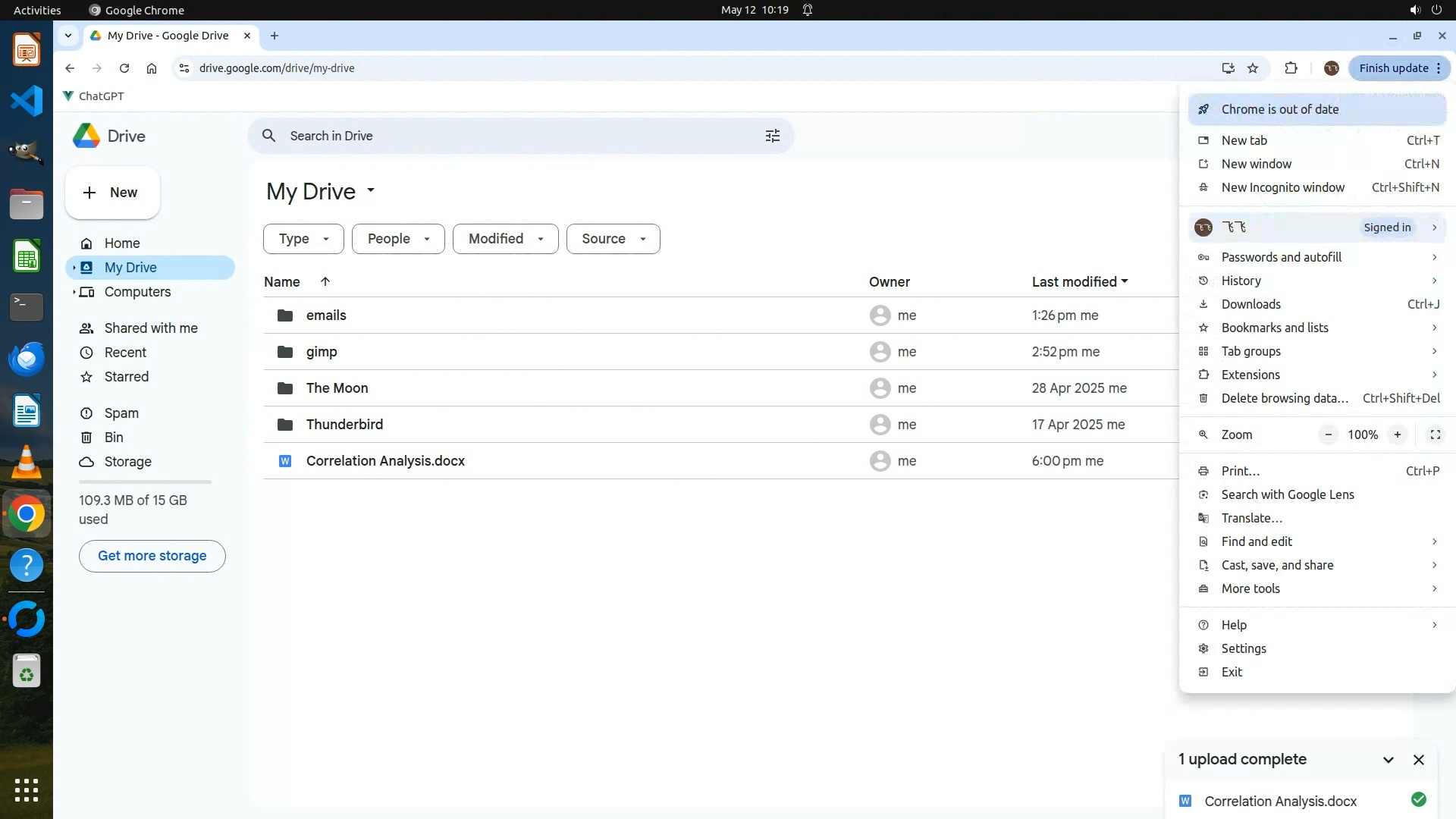
Task: Reload the page
Action: (124, 68)
